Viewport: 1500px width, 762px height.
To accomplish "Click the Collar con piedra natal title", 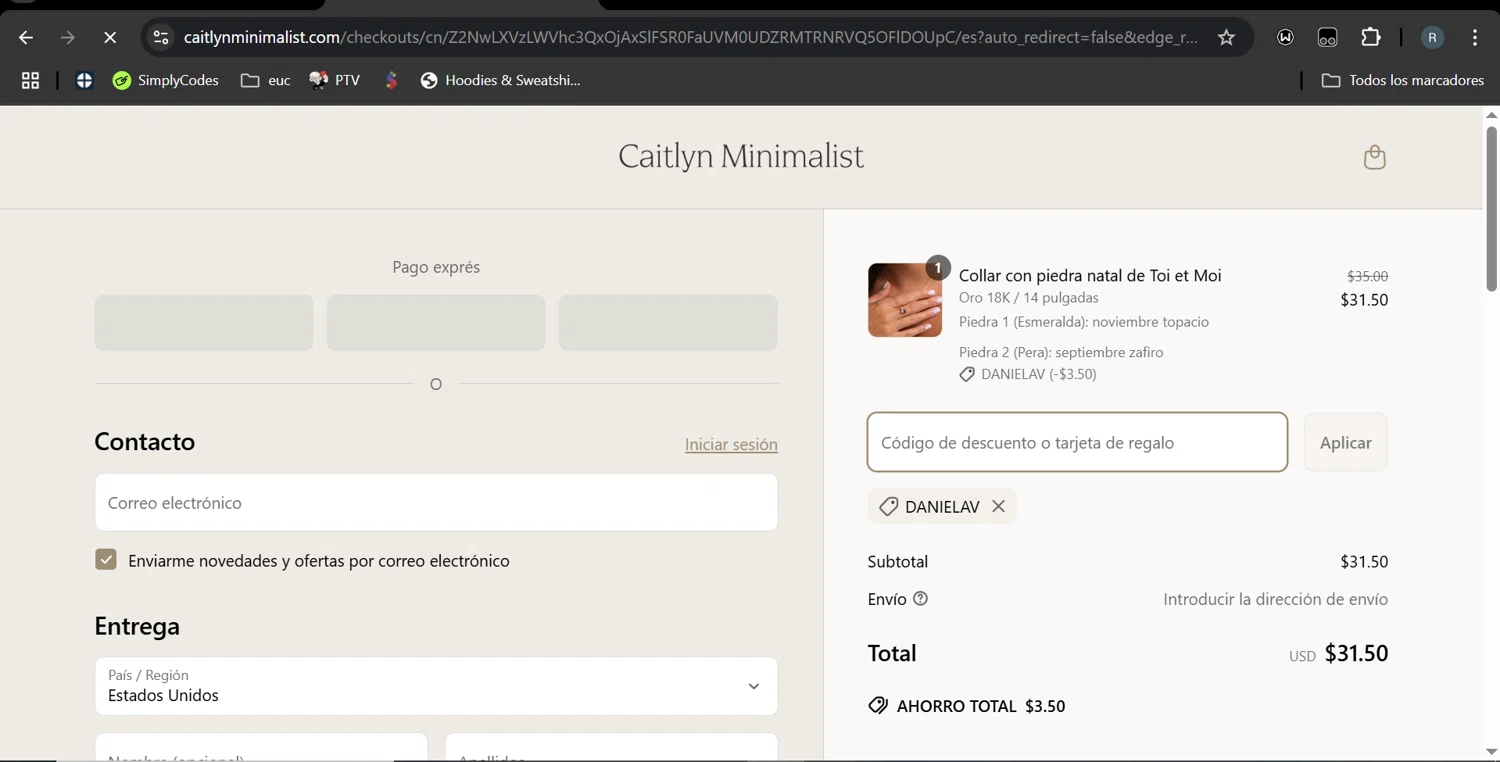I will (1090, 275).
